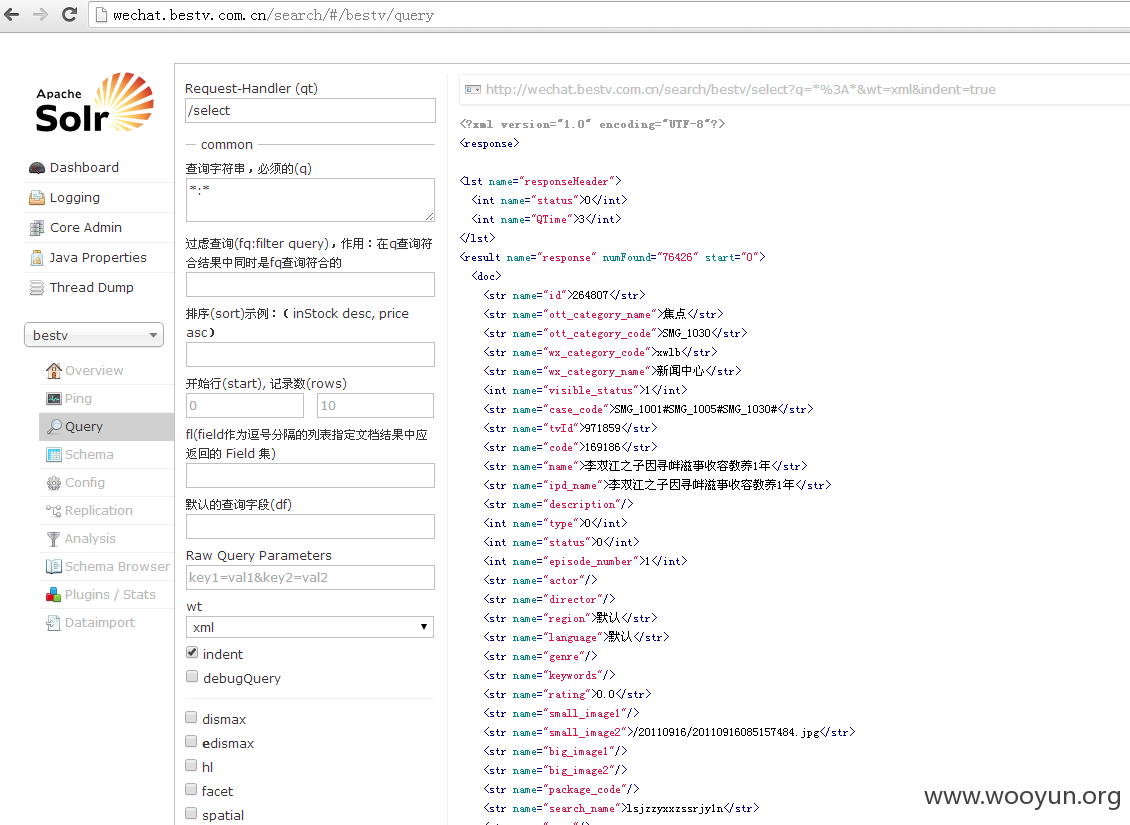Open the bestv core selector dropdown
The height and width of the screenshot is (825, 1130).
pos(94,335)
